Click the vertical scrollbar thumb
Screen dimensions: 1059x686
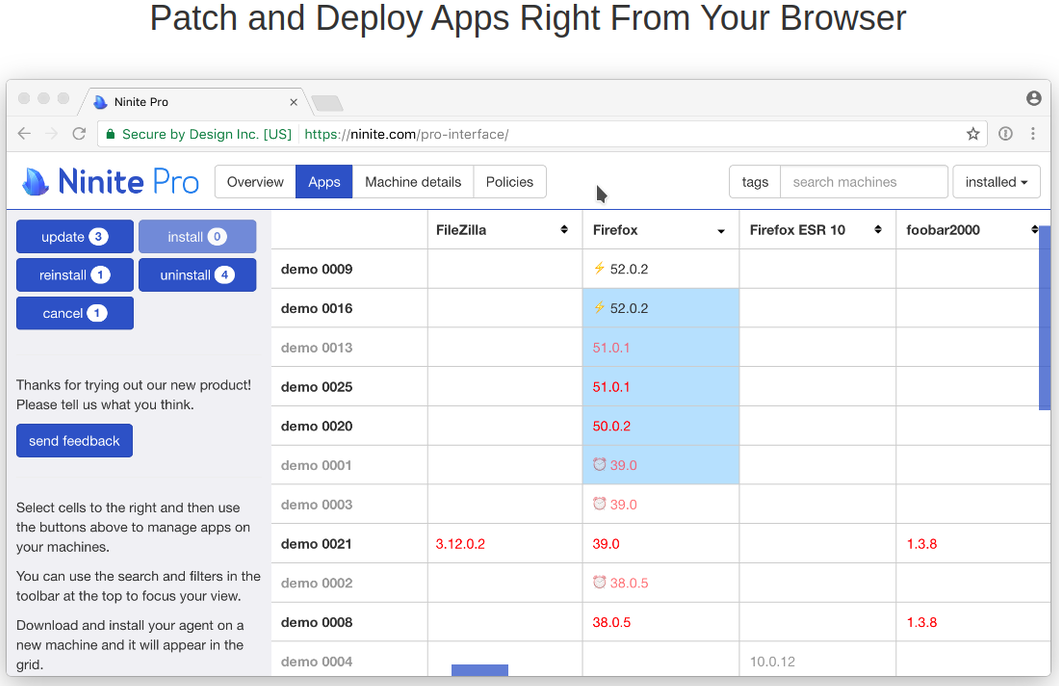coord(1044,318)
